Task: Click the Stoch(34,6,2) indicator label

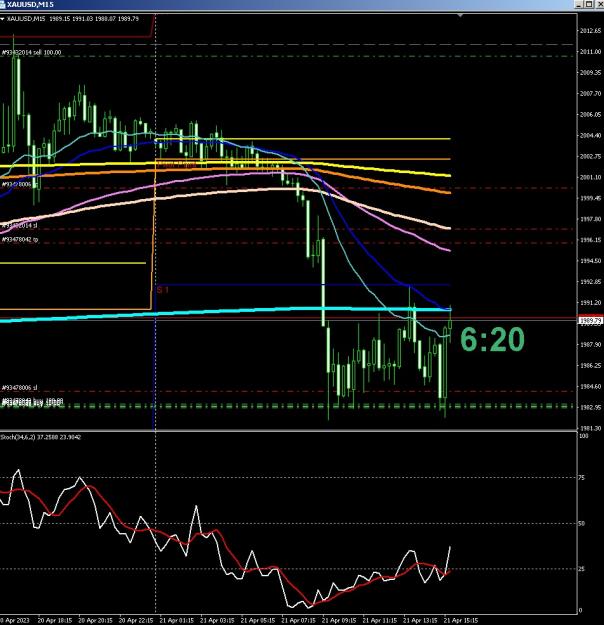Action: (41, 437)
